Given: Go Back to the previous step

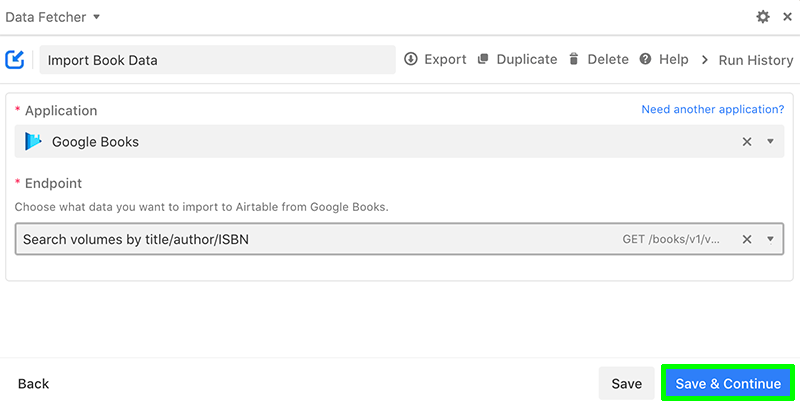Looking at the screenshot, I should click(34, 384).
